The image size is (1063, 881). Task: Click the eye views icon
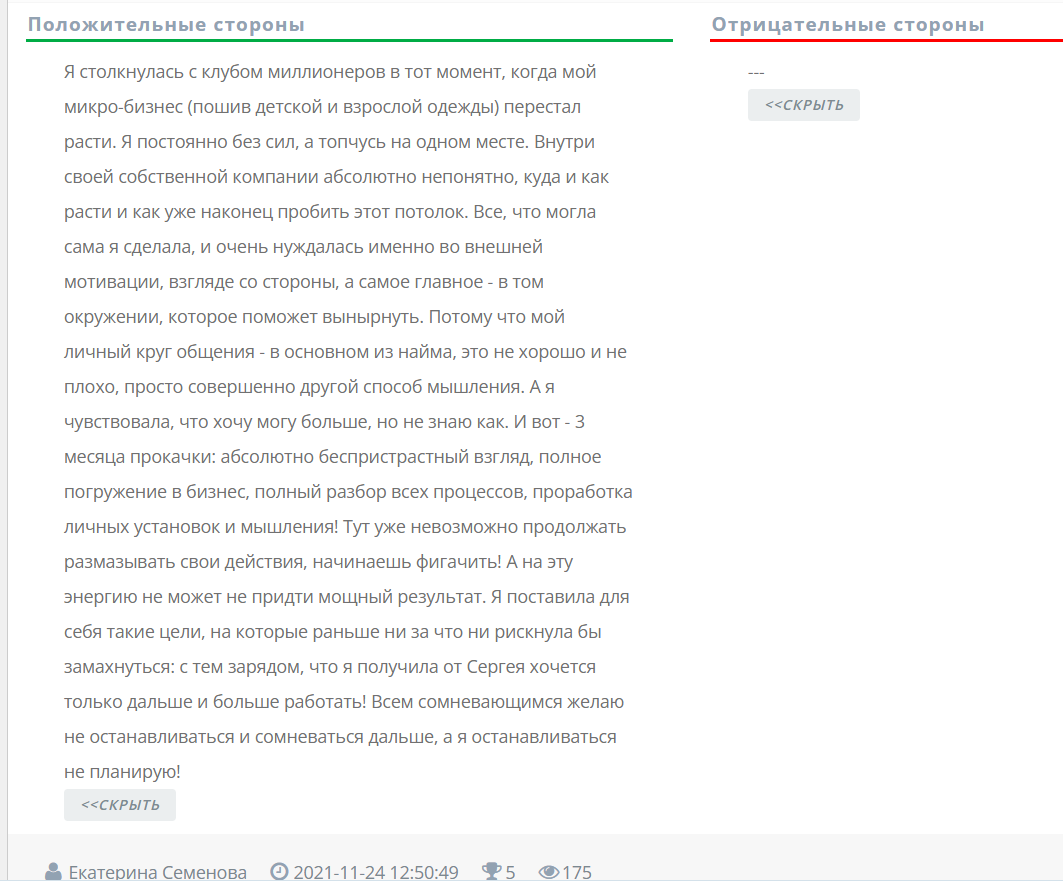(x=548, y=872)
